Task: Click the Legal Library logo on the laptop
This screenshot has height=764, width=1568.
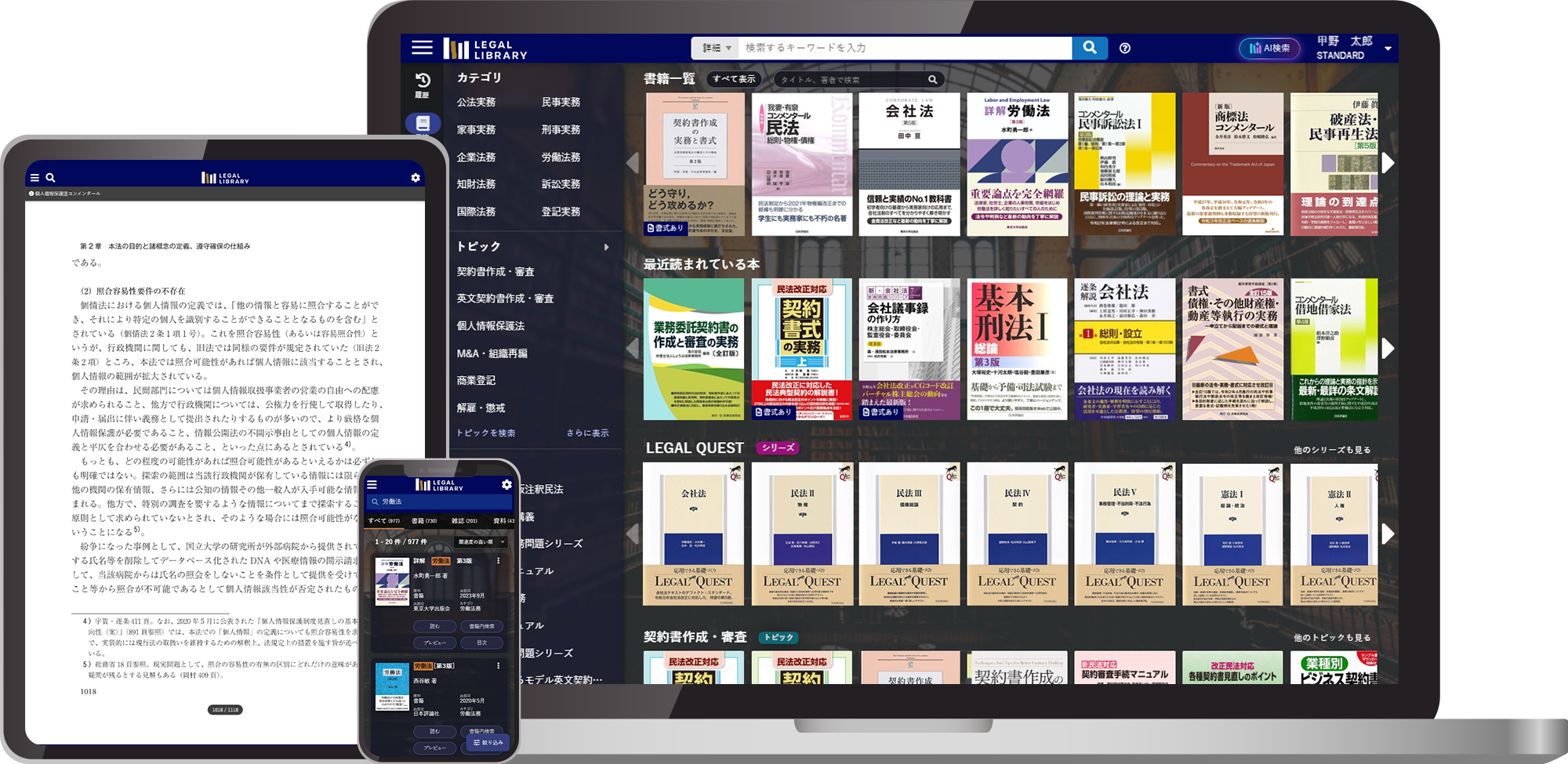Action: pos(485,49)
